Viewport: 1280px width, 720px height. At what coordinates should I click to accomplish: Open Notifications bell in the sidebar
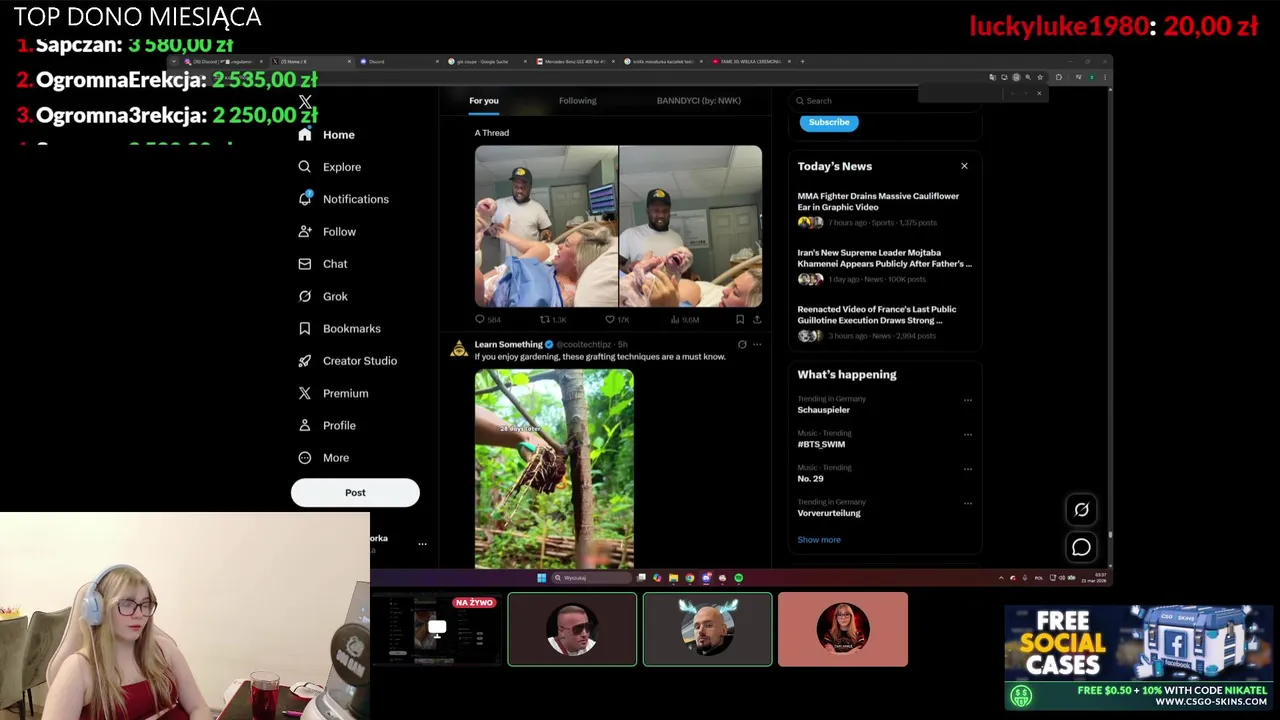click(x=344, y=199)
